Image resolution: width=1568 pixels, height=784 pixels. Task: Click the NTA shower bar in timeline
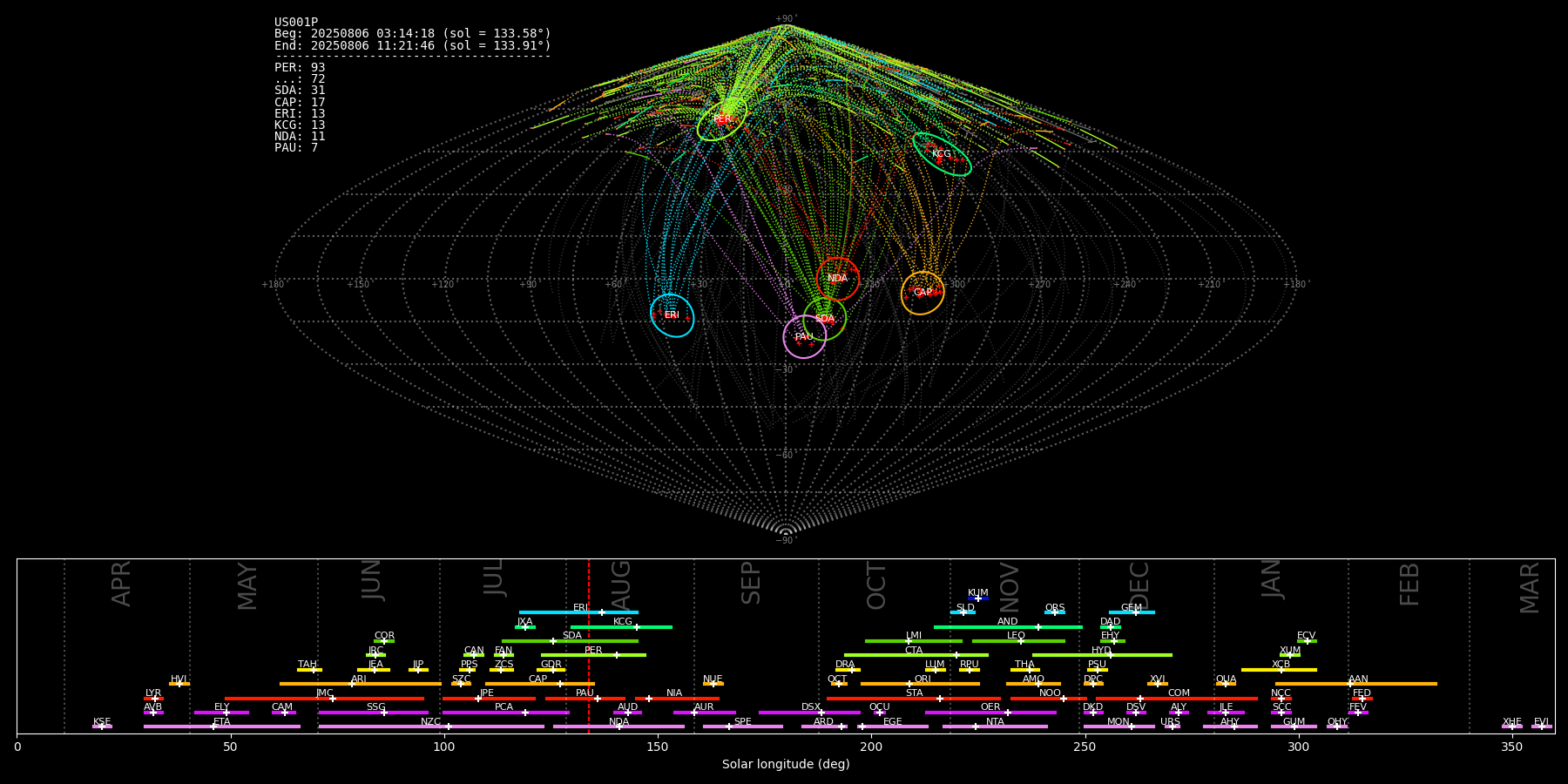click(x=995, y=727)
